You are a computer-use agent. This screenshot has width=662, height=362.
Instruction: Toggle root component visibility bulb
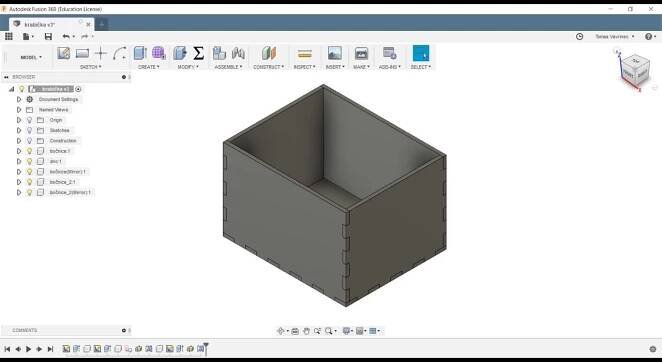22,89
